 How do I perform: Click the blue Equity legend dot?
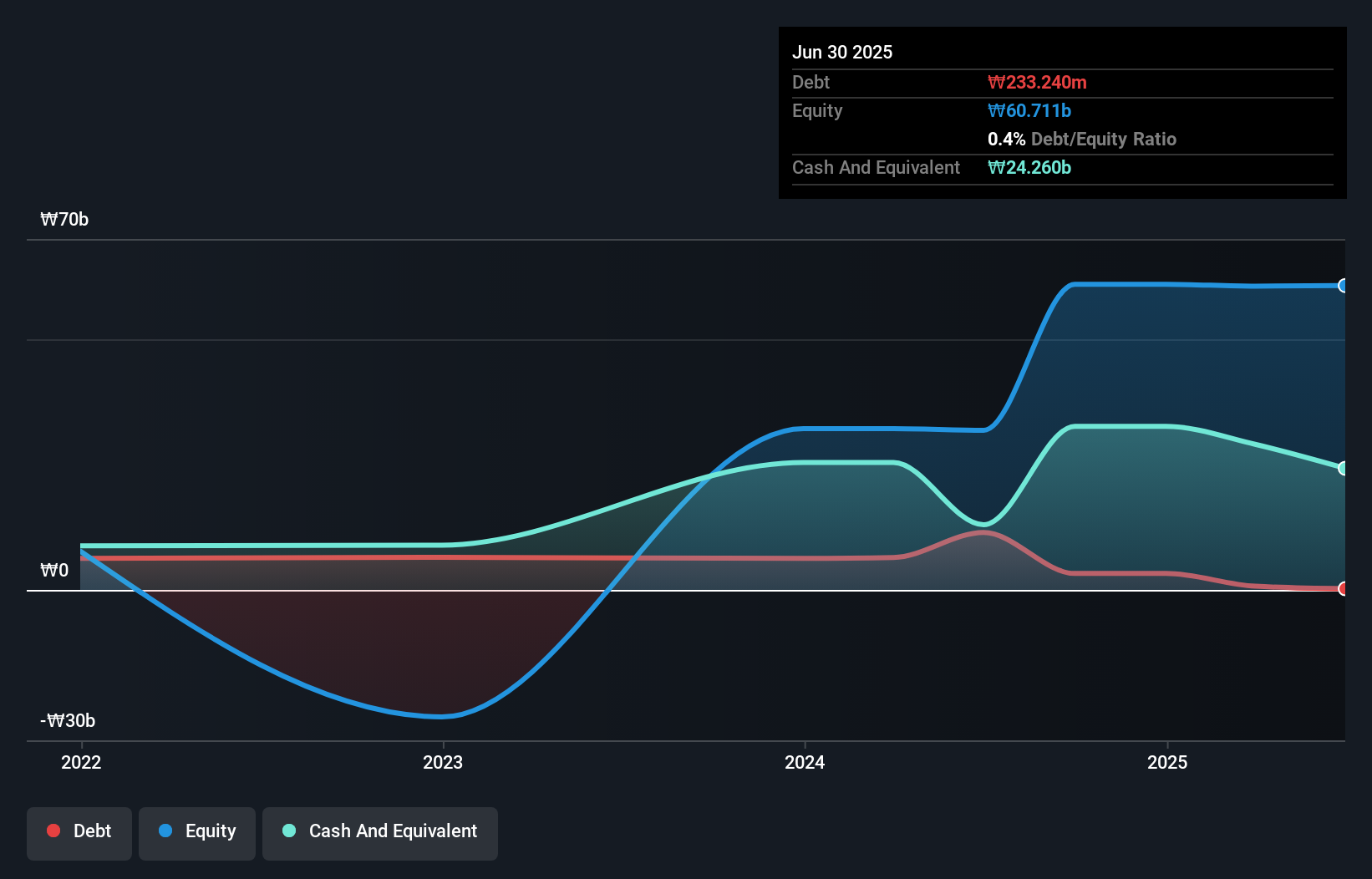(165, 831)
